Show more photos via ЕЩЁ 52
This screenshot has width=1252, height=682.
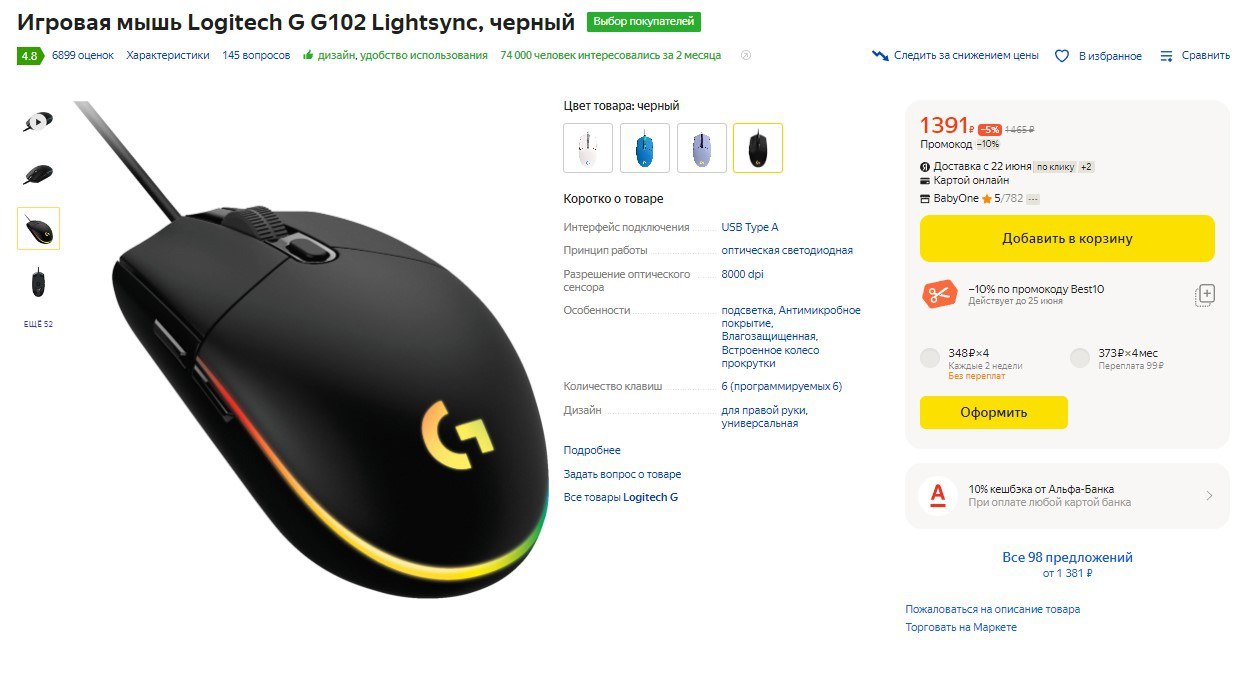pyautogui.click(x=38, y=324)
